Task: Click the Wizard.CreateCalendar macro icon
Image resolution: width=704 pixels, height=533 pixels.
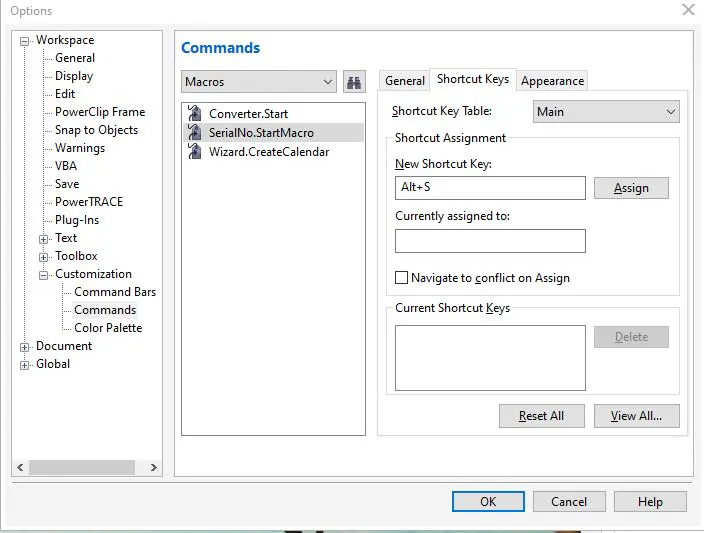Action: click(194, 152)
